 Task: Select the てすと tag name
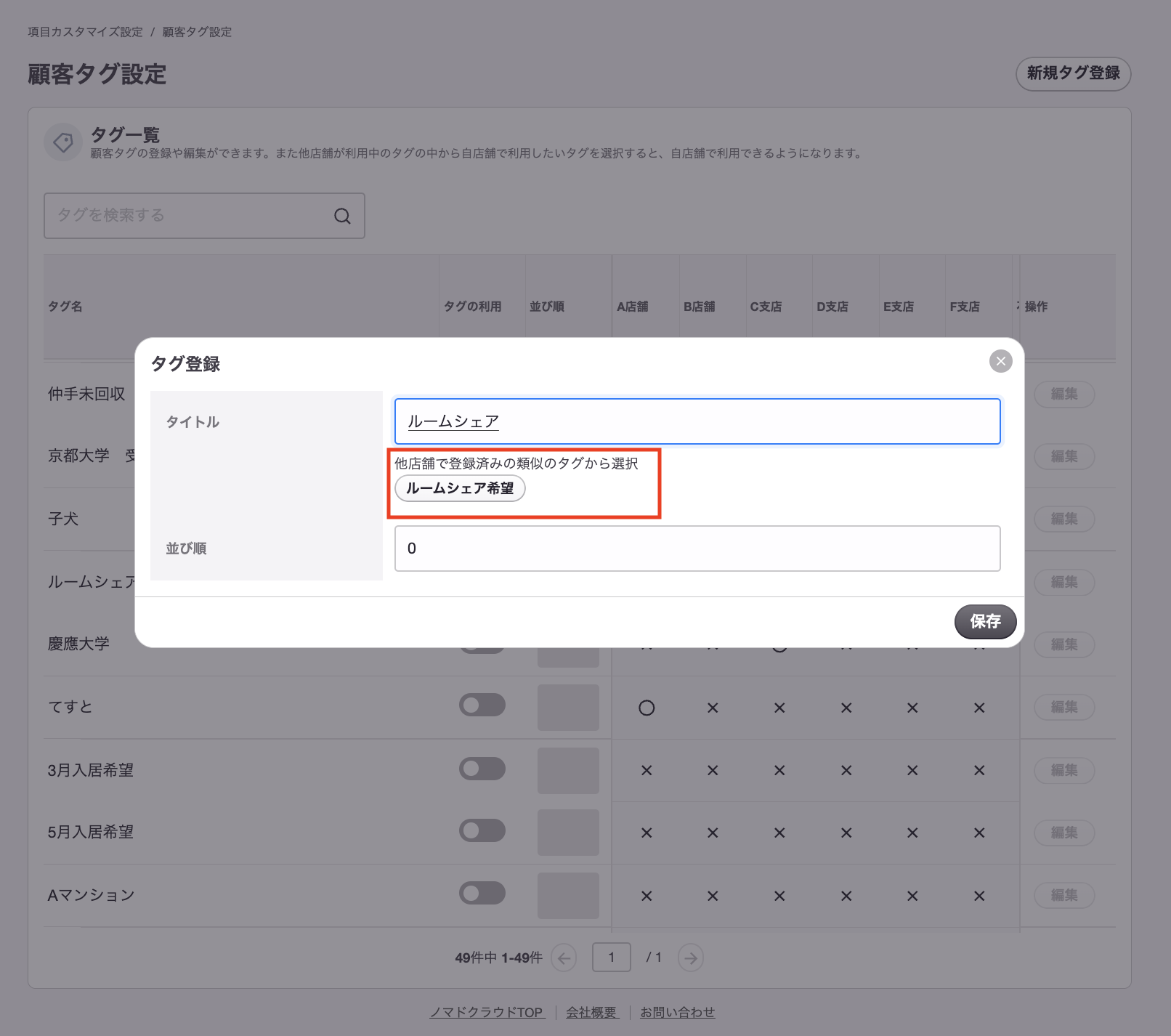tap(70, 707)
